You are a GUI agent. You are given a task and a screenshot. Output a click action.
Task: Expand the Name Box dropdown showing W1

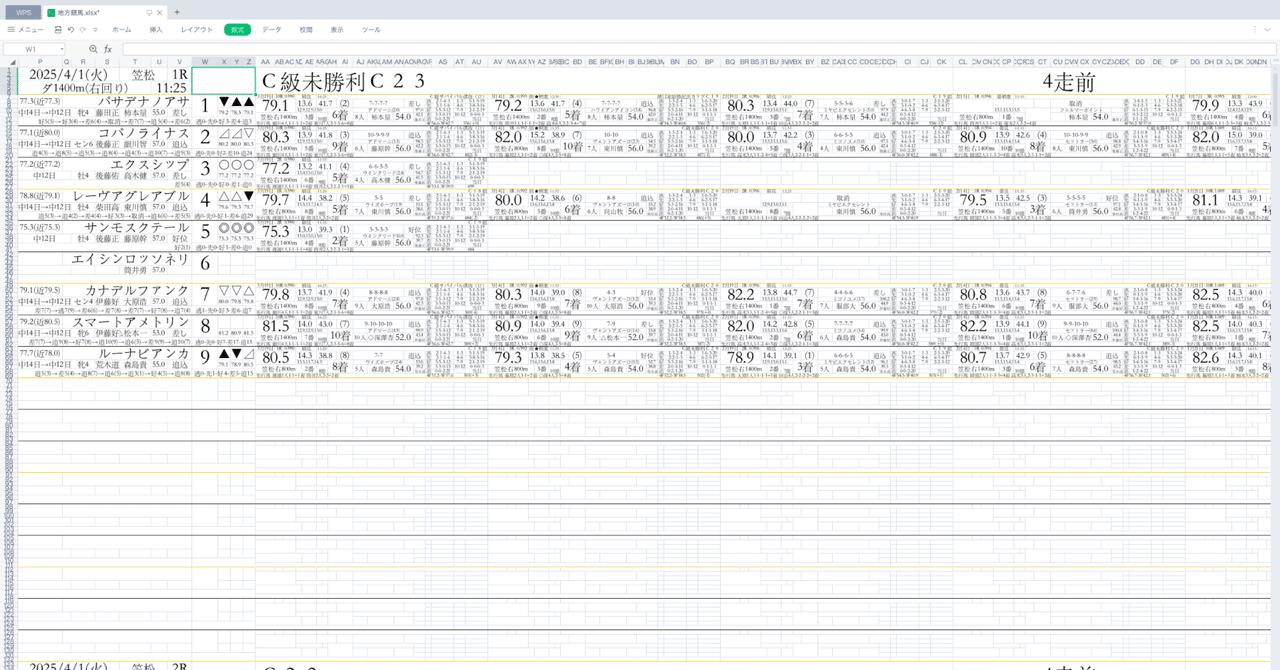point(62,48)
